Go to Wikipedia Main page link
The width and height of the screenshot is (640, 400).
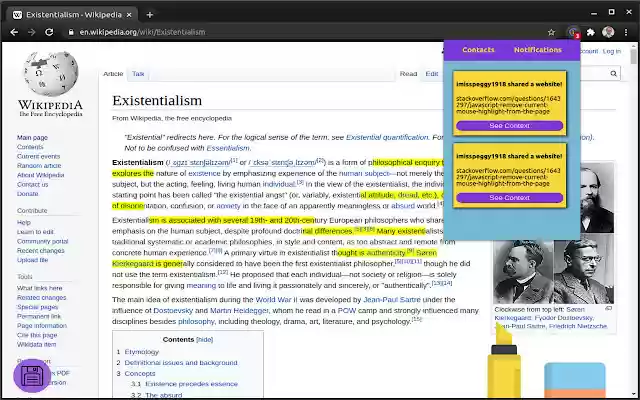32,138
